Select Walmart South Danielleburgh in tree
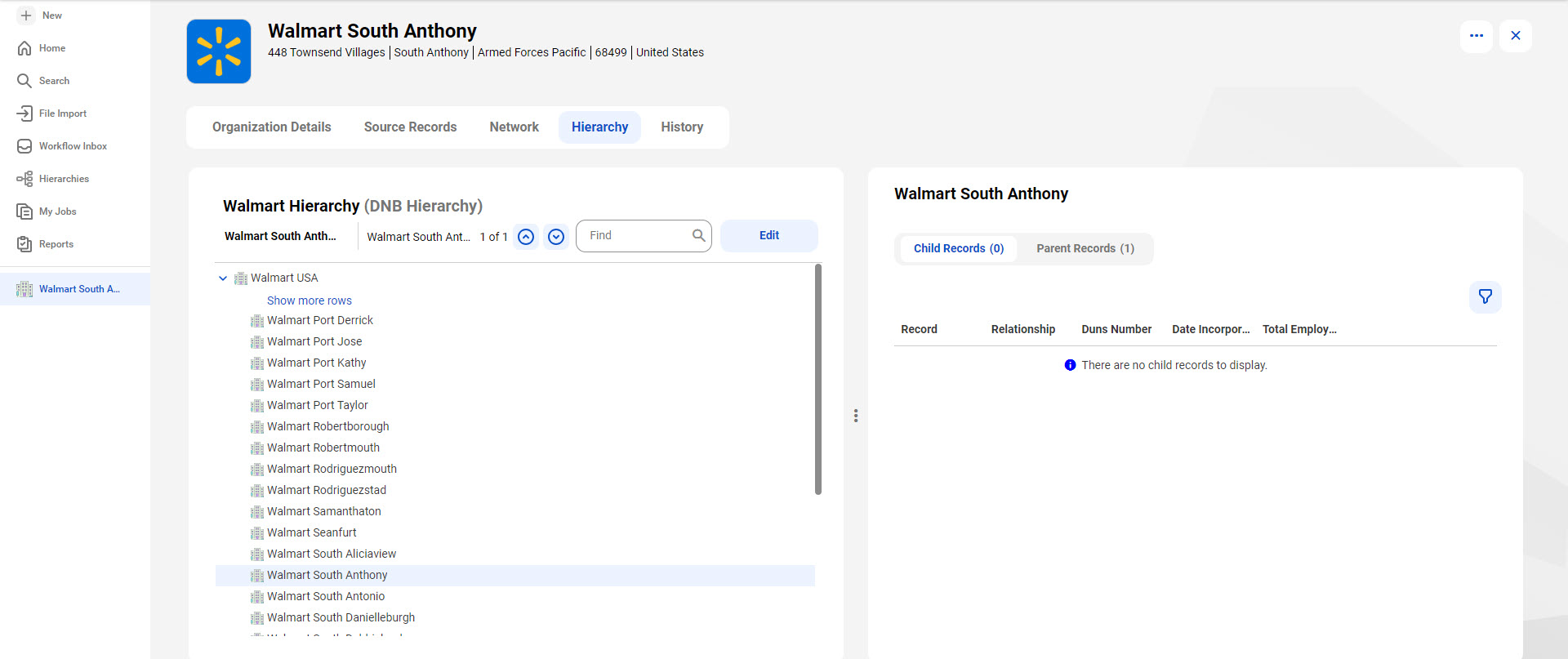The image size is (1568, 659). coord(341,618)
